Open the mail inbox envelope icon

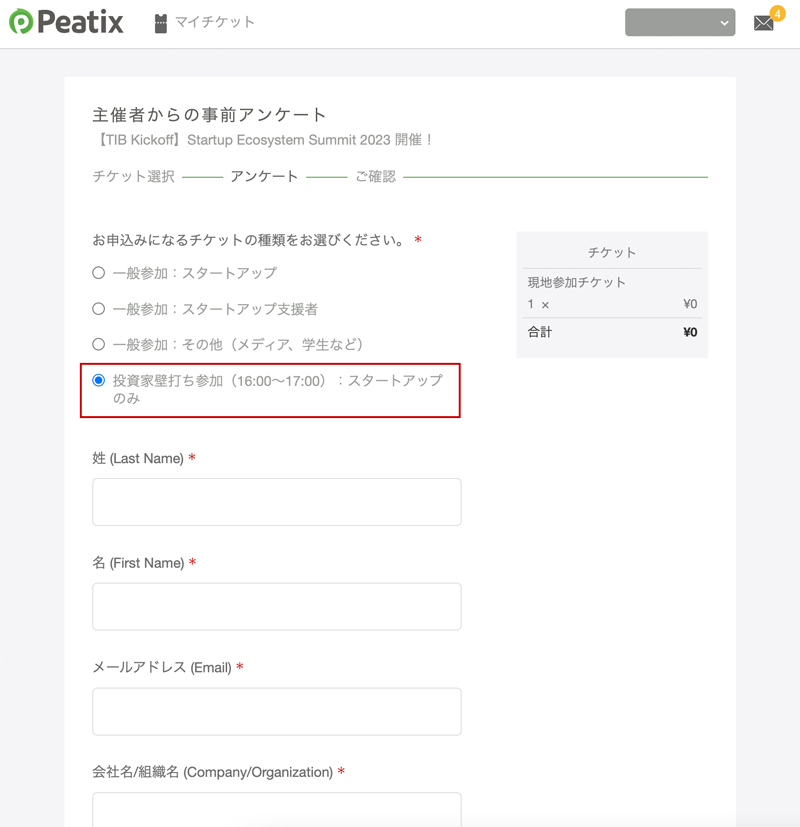(763, 23)
